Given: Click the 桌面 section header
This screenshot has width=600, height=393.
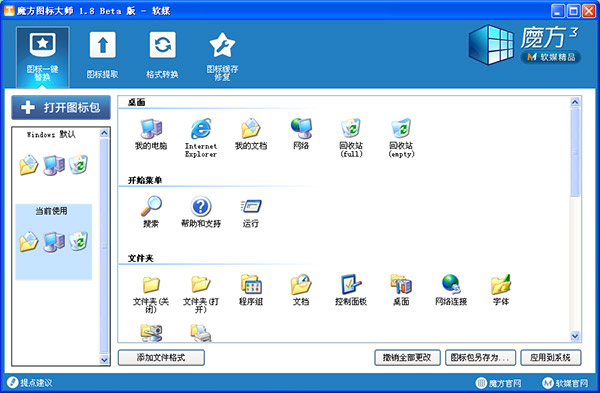Looking at the screenshot, I should click(x=136, y=102).
